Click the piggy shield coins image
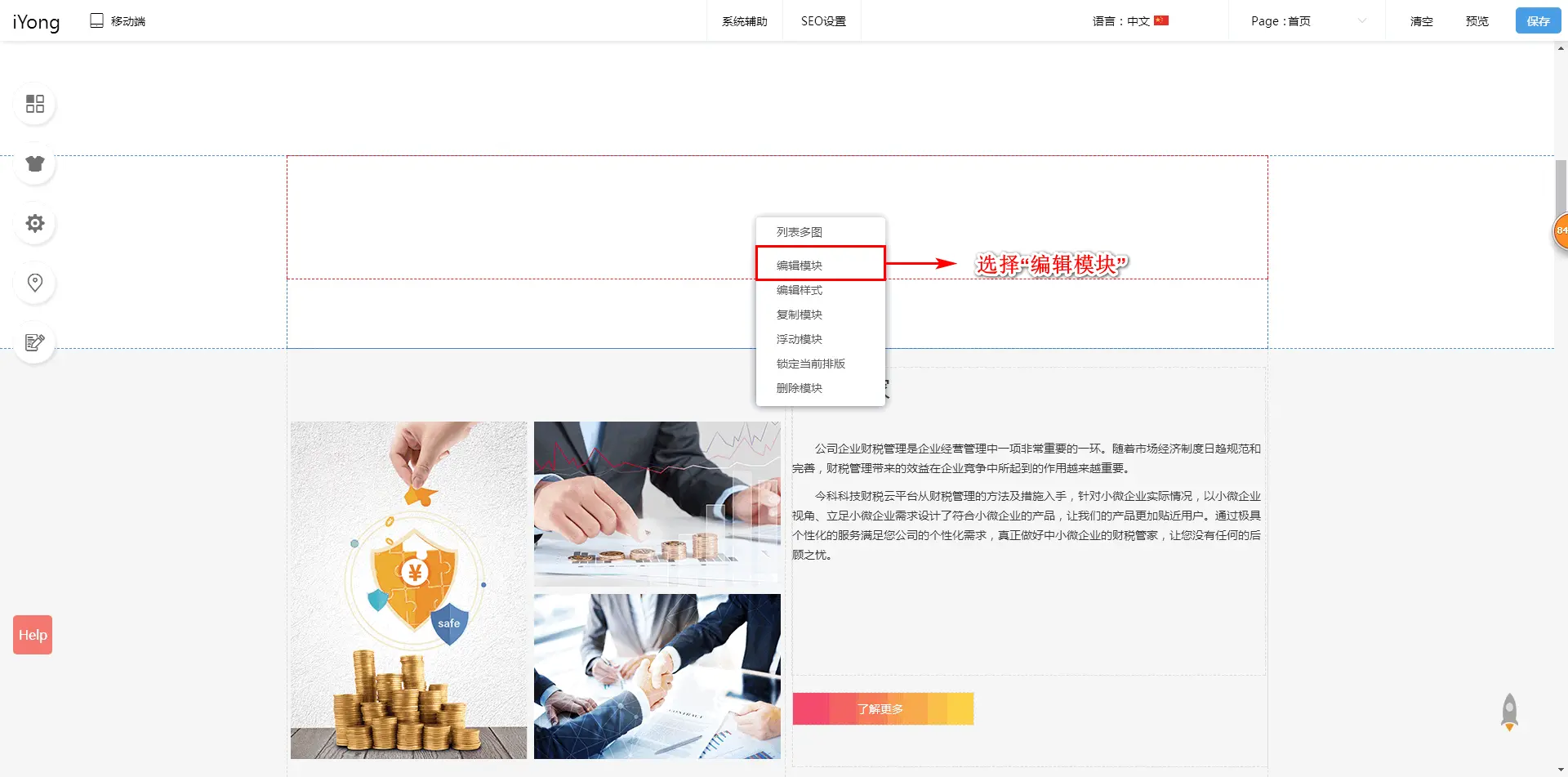The width and height of the screenshot is (1568, 777). point(408,590)
